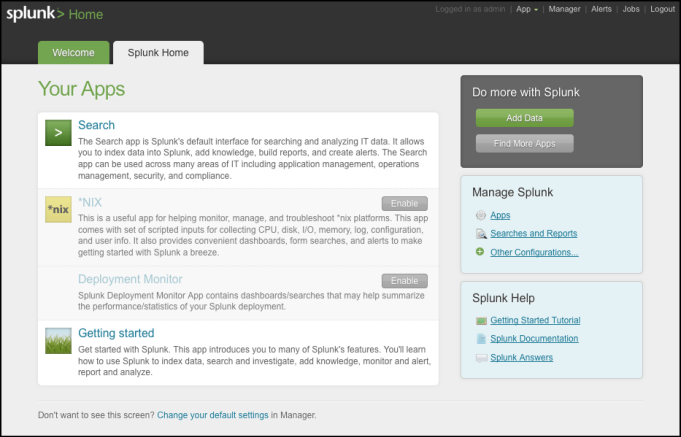Click the *NIX app title
The height and width of the screenshot is (437, 681).
point(90,202)
